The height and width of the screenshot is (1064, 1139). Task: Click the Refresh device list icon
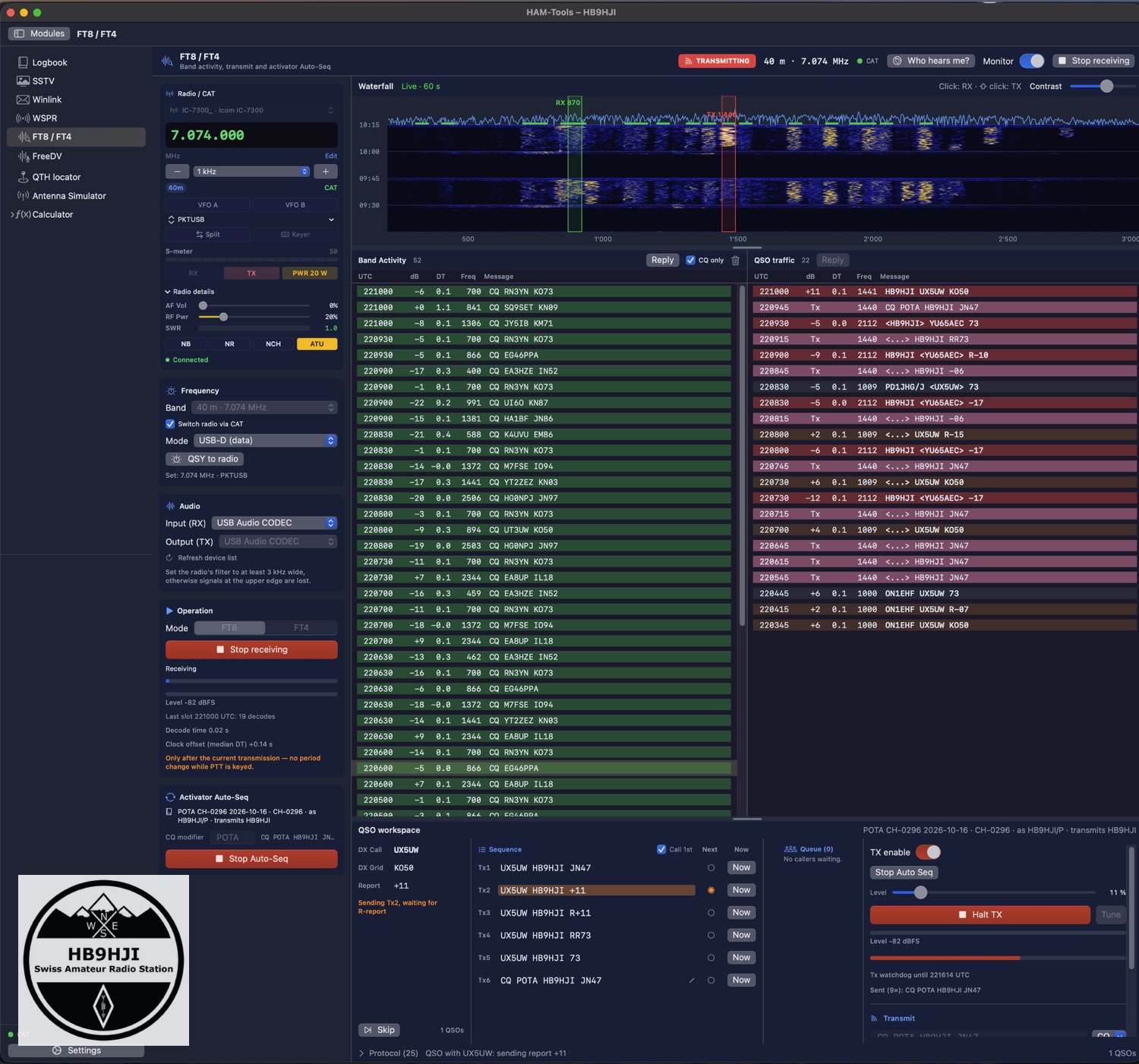pos(169,557)
